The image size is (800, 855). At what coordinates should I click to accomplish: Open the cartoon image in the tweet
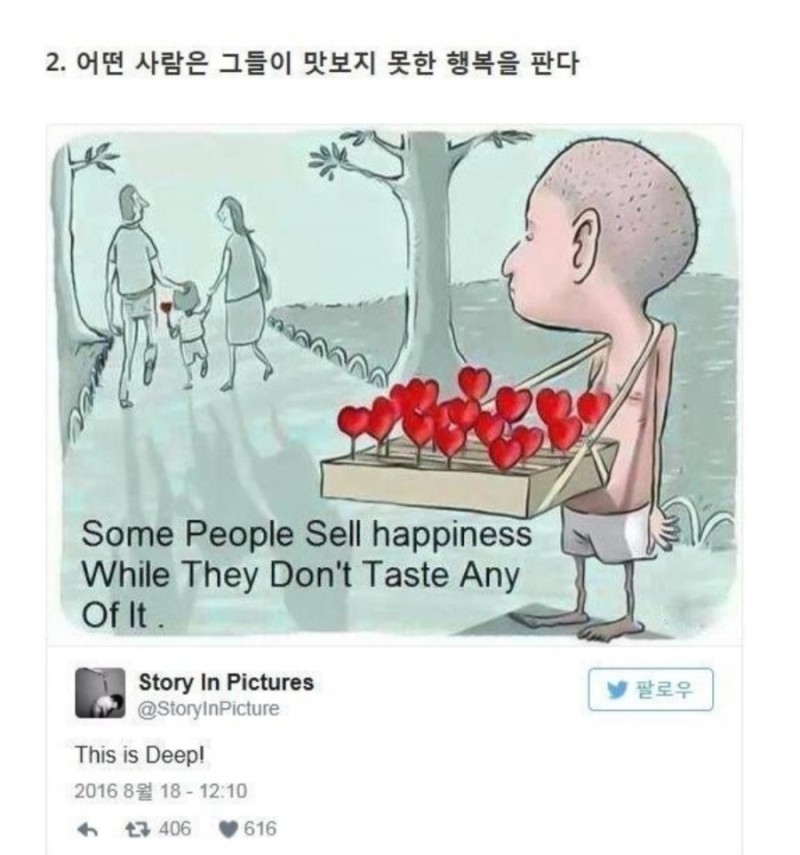[394, 384]
